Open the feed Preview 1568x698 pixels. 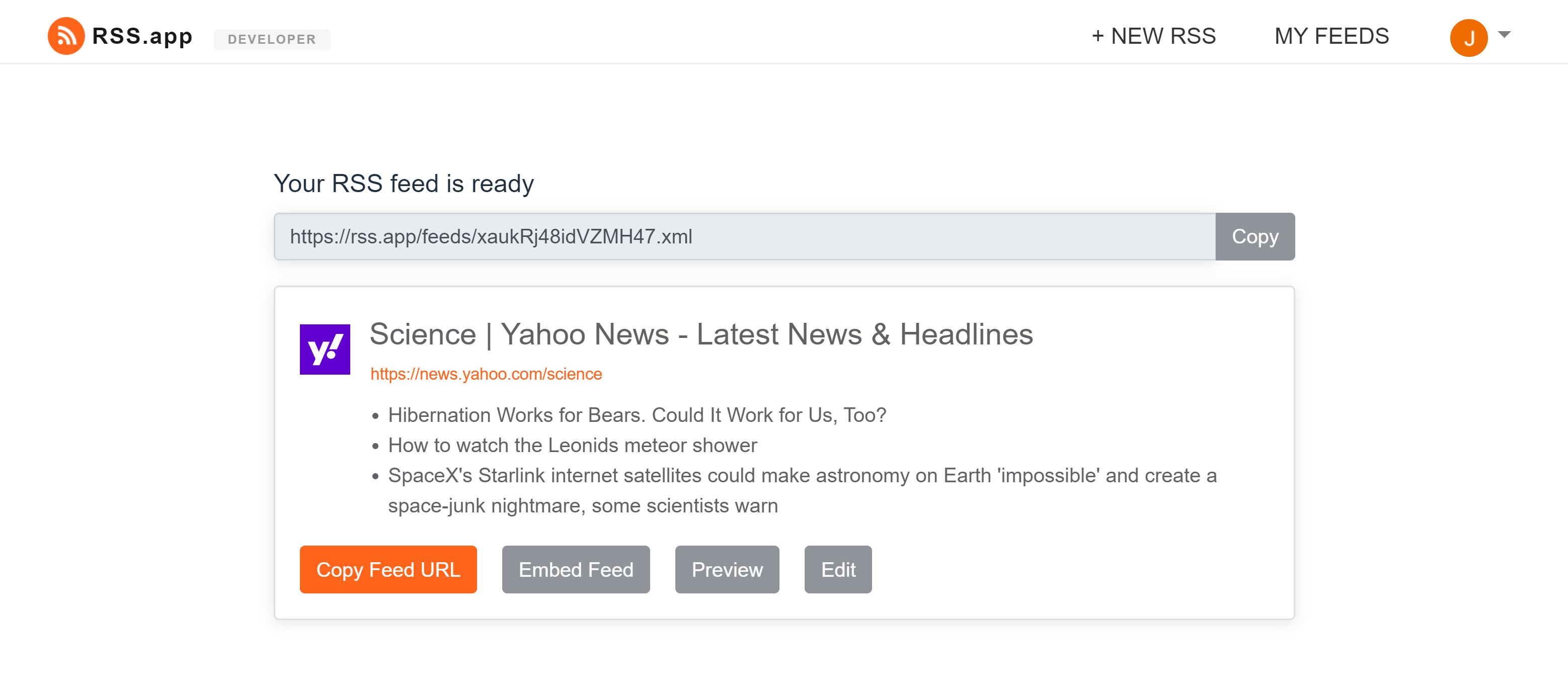(x=727, y=570)
